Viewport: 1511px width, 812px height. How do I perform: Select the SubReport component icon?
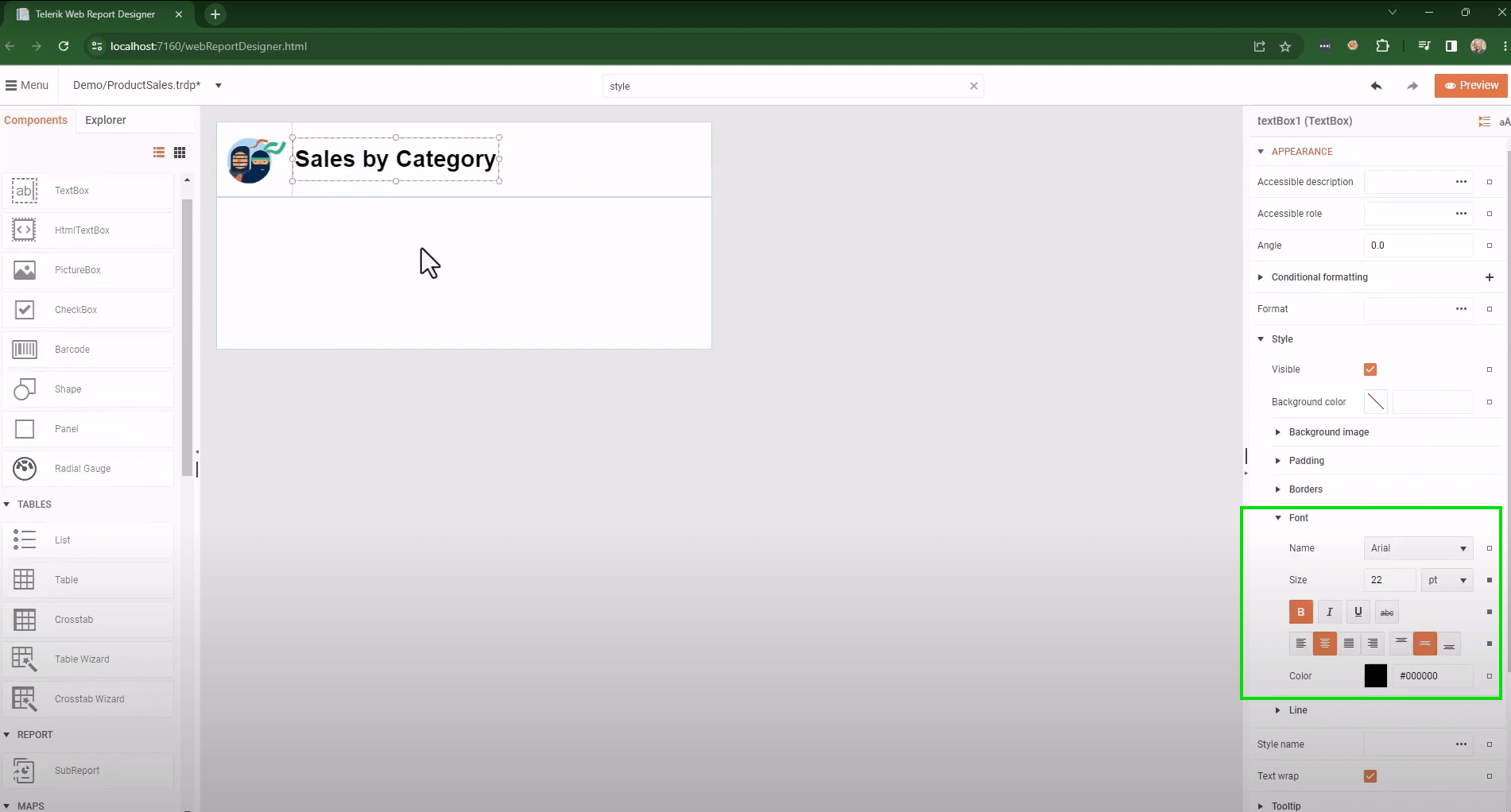(x=24, y=770)
